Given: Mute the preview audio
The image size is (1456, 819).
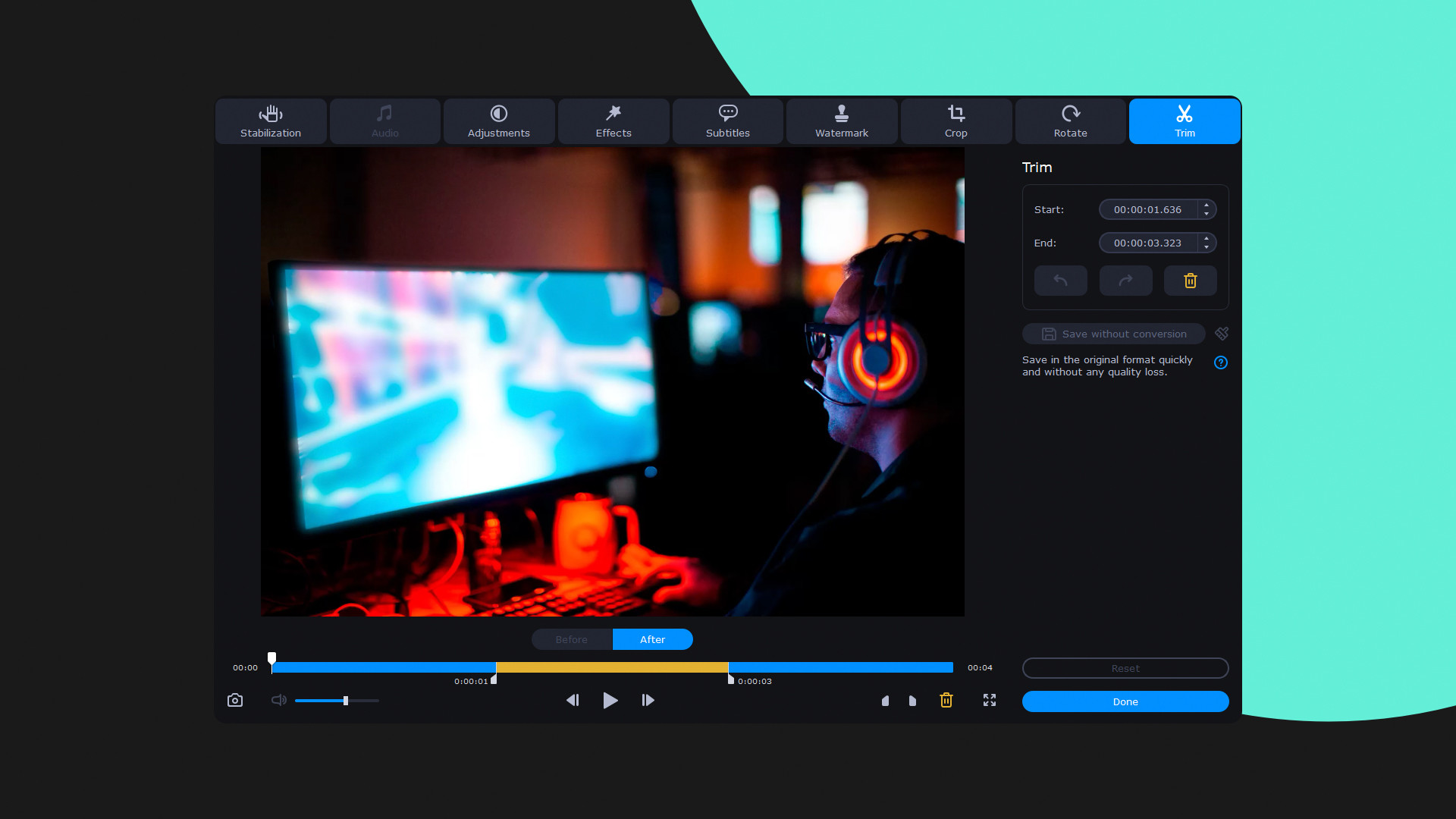Looking at the screenshot, I should point(278,700).
